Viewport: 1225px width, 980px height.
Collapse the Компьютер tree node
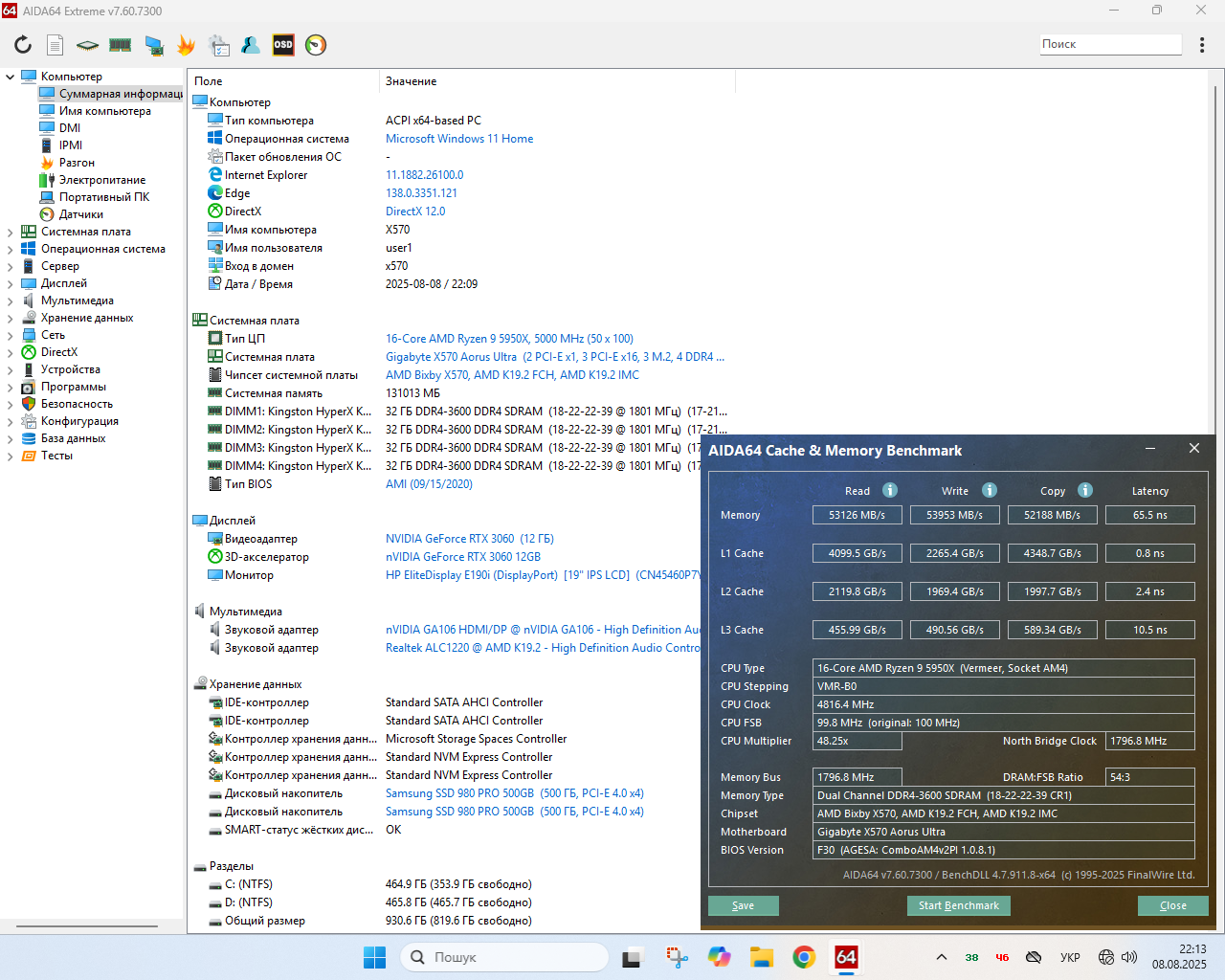click(11, 77)
